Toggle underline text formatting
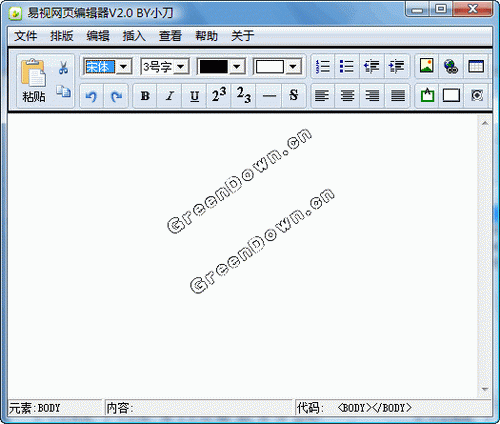500x424 pixels. [194, 96]
